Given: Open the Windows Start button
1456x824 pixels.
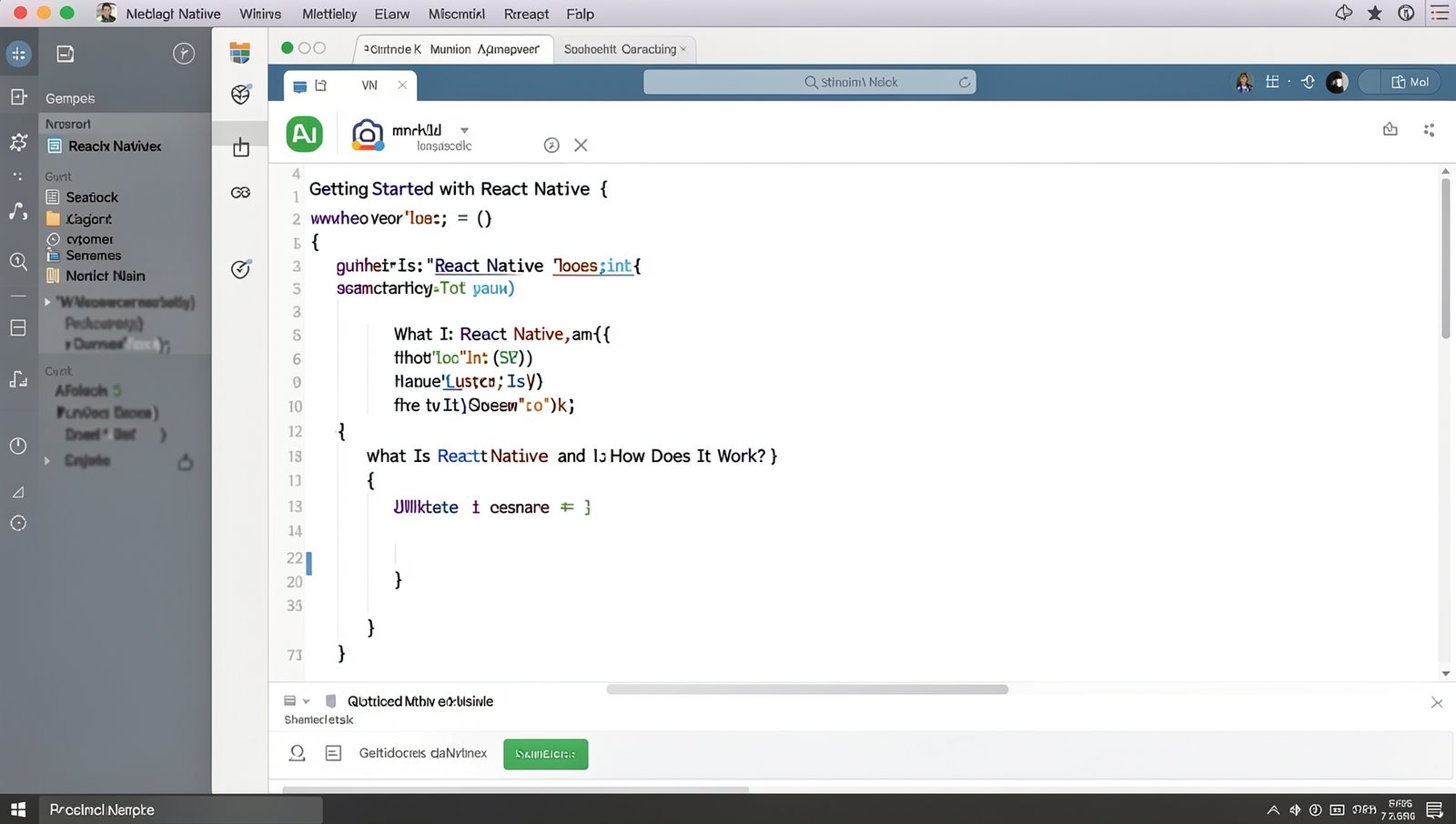Looking at the screenshot, I should pyautogui.click(x=18, y=809).
